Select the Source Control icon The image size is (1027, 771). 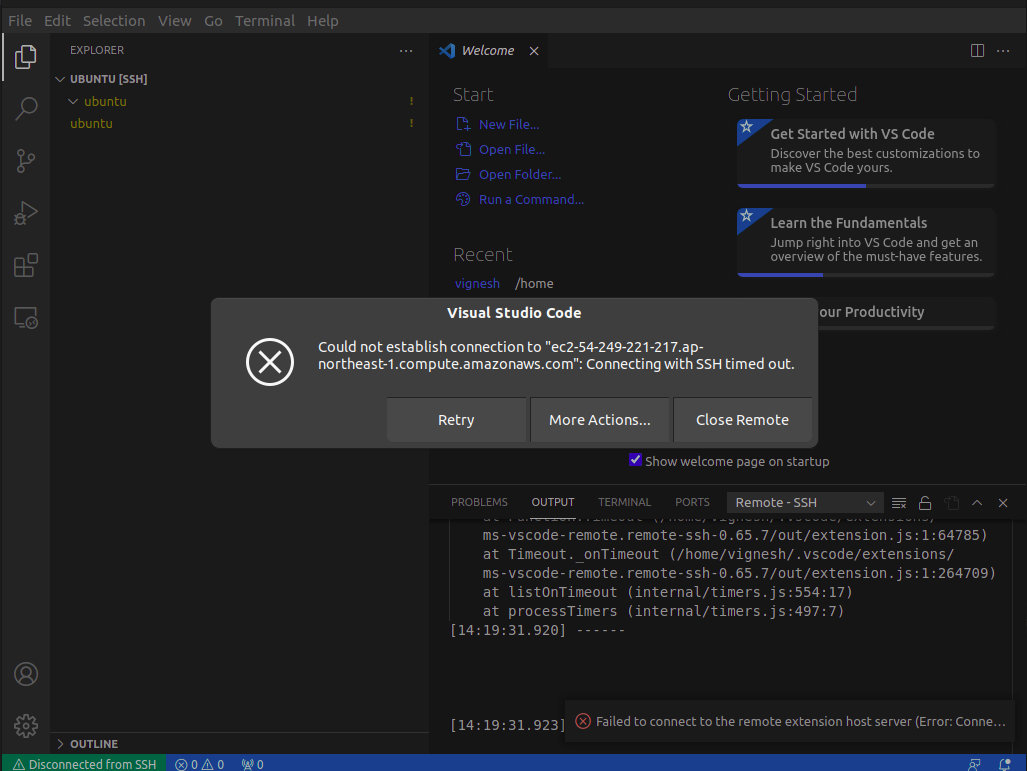[25, 160]
